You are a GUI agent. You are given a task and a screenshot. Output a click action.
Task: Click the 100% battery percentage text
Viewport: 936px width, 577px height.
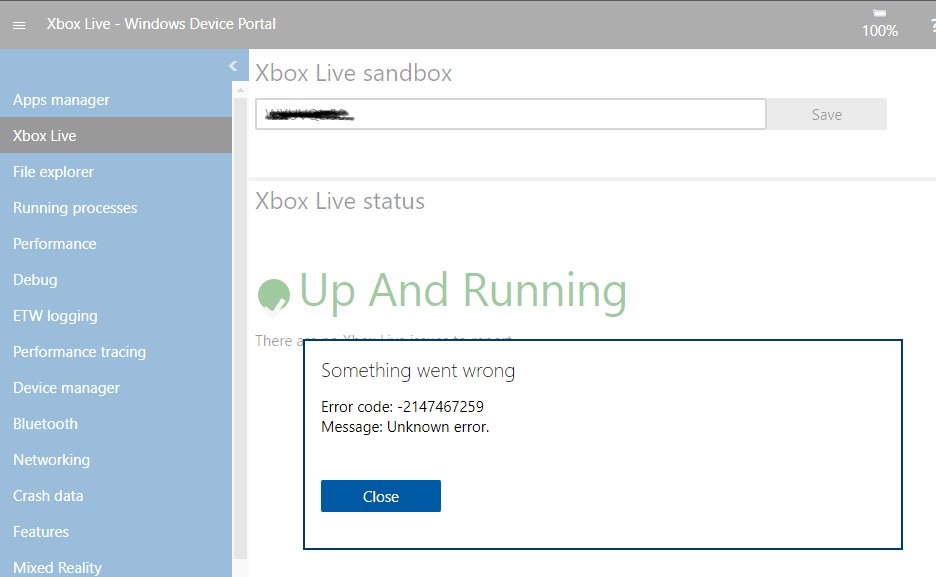pos(879,30)
